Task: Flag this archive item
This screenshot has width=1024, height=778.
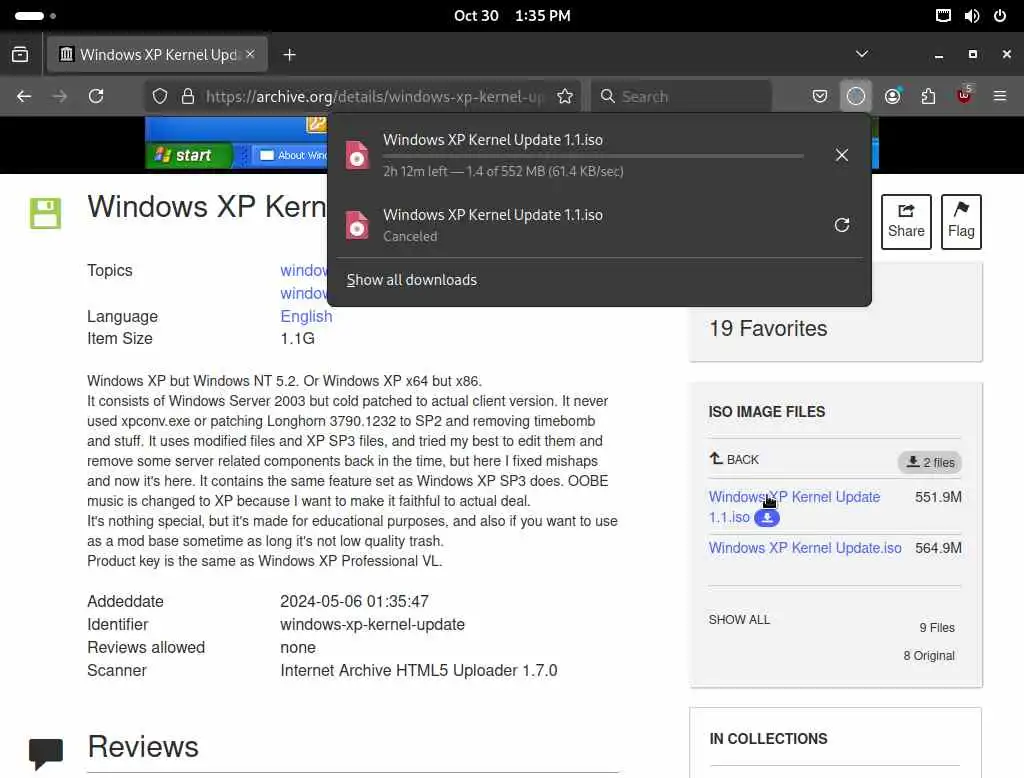Action: (x=961, y=221)
